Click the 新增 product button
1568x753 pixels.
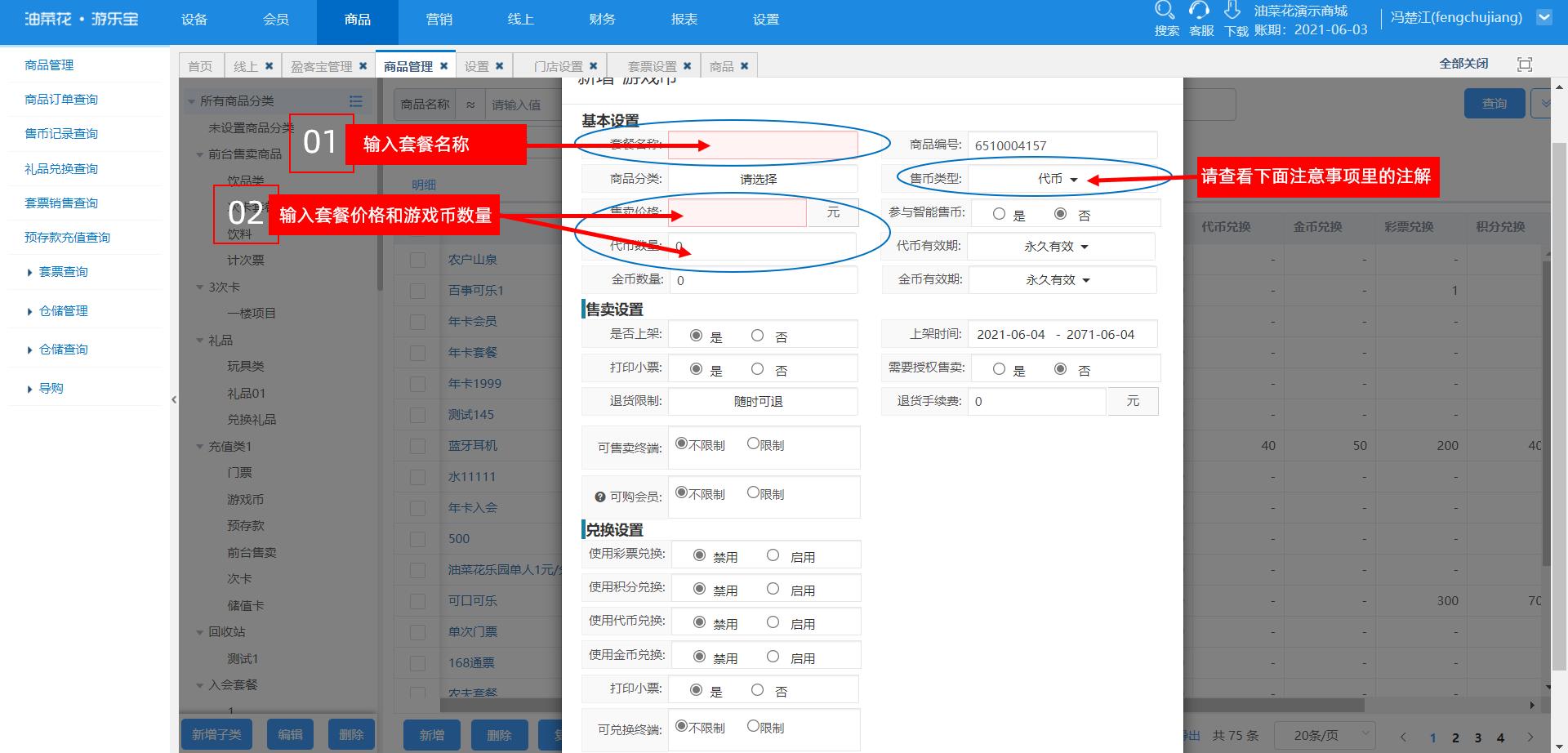(432, 735)
